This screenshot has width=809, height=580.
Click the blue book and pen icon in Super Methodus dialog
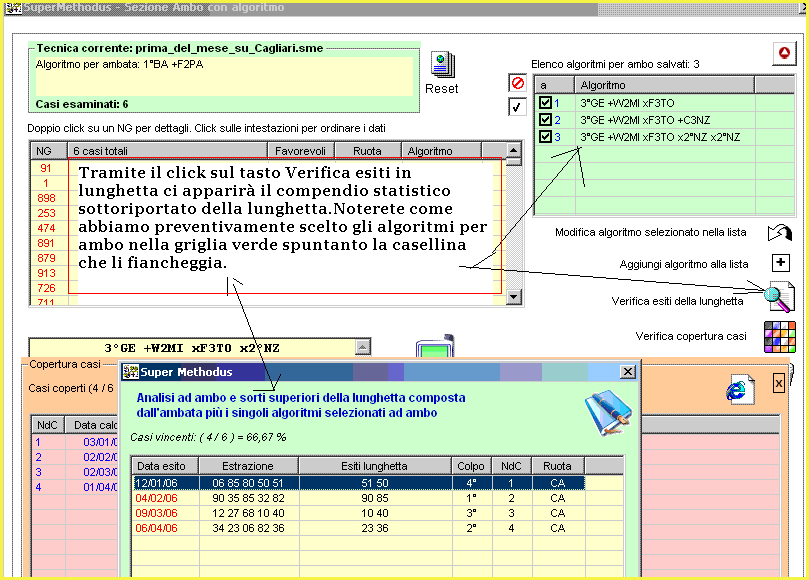coord(608,412)
